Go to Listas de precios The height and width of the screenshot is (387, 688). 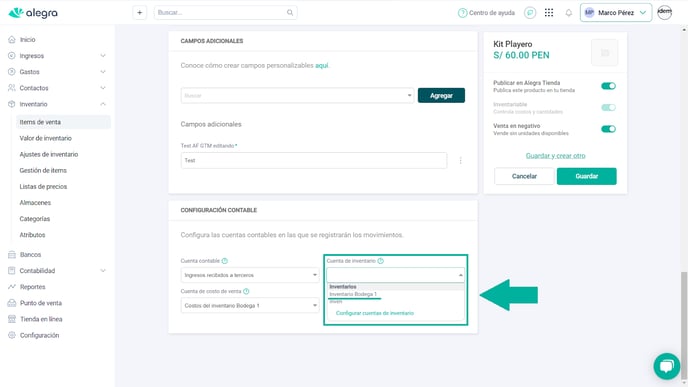point(43,186)
